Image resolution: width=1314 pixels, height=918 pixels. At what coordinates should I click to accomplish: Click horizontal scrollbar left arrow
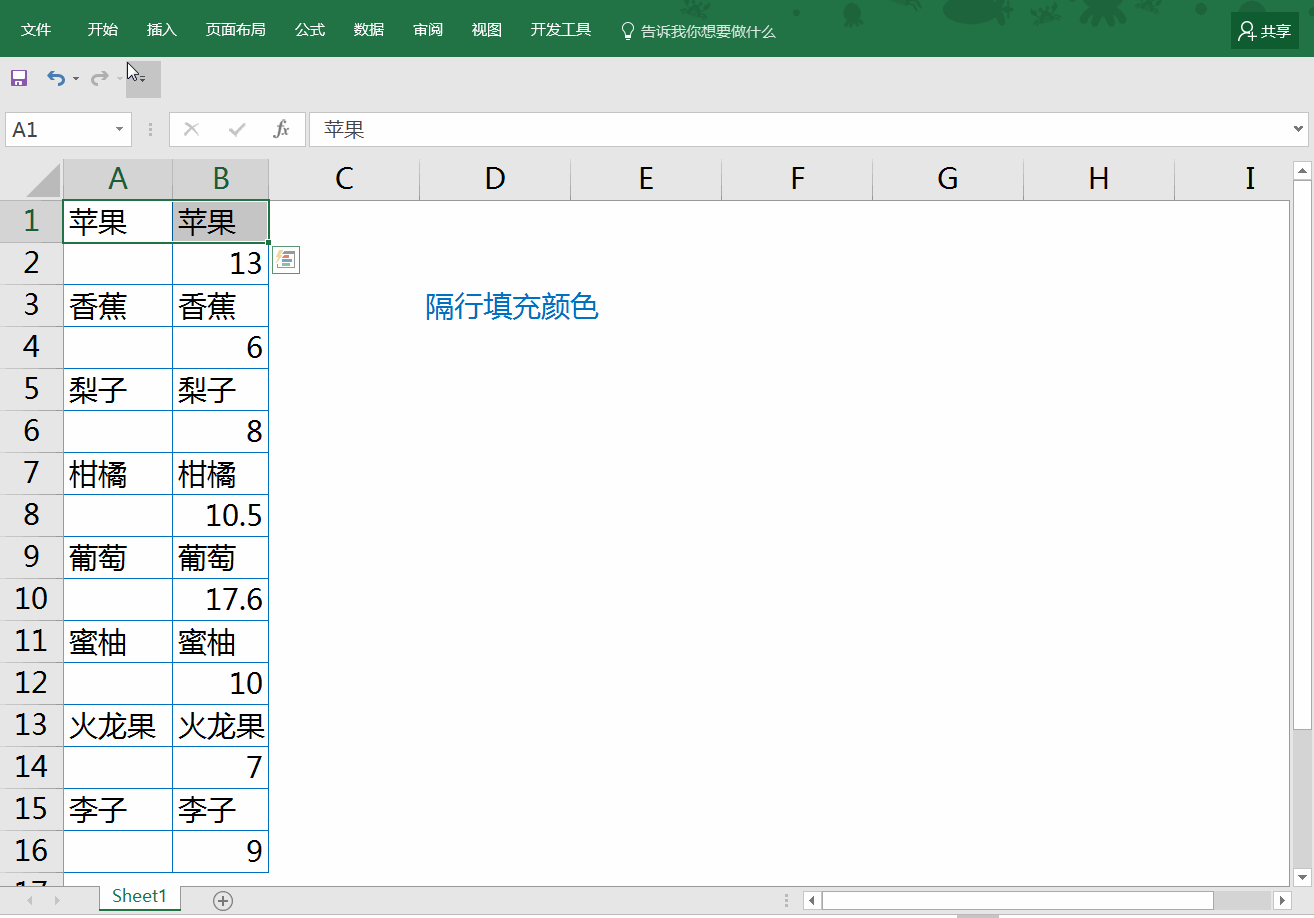click(813, 901)
